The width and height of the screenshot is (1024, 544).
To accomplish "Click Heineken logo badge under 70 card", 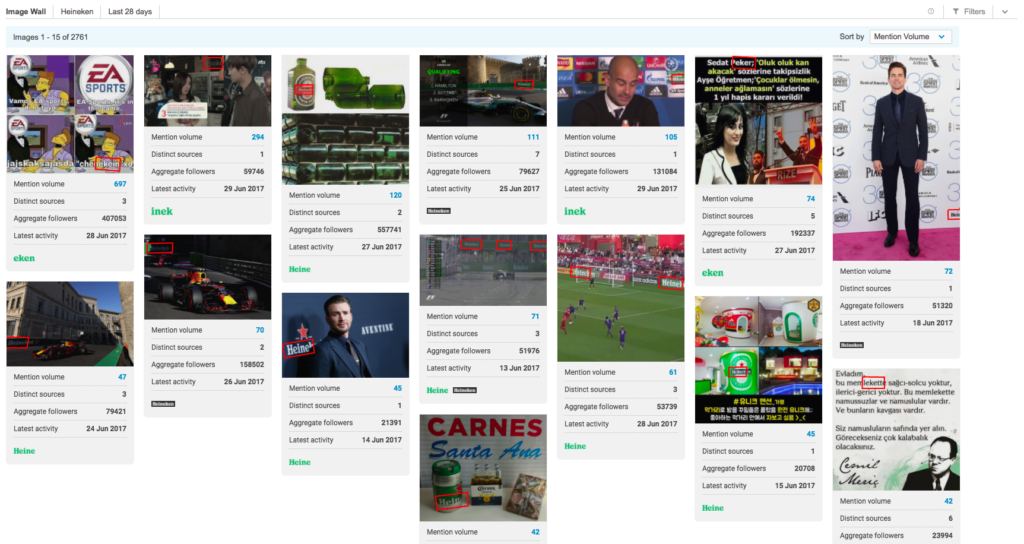I will coord(163,404).
